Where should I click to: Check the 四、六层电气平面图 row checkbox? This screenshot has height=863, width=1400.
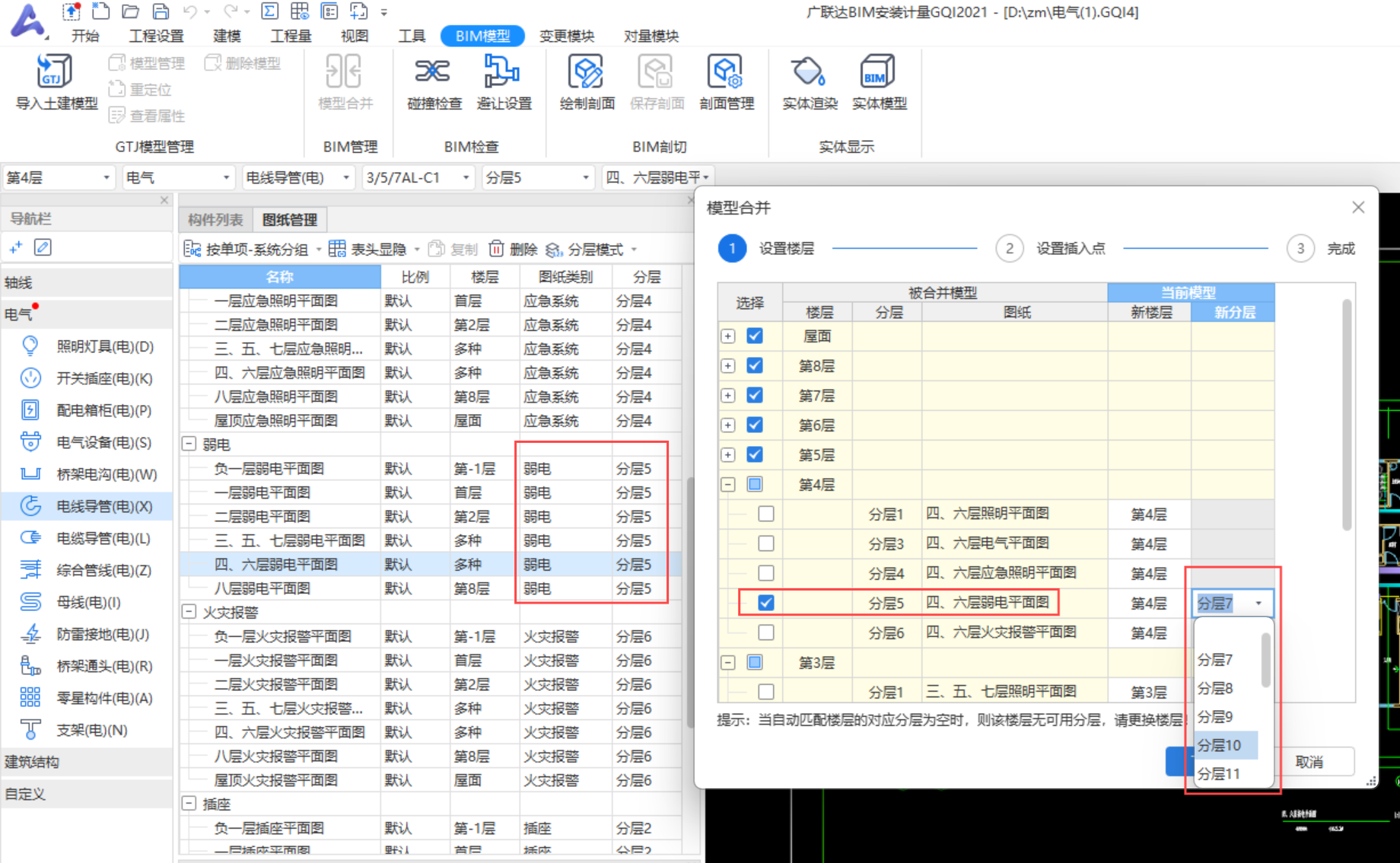(x=766, y=543)
